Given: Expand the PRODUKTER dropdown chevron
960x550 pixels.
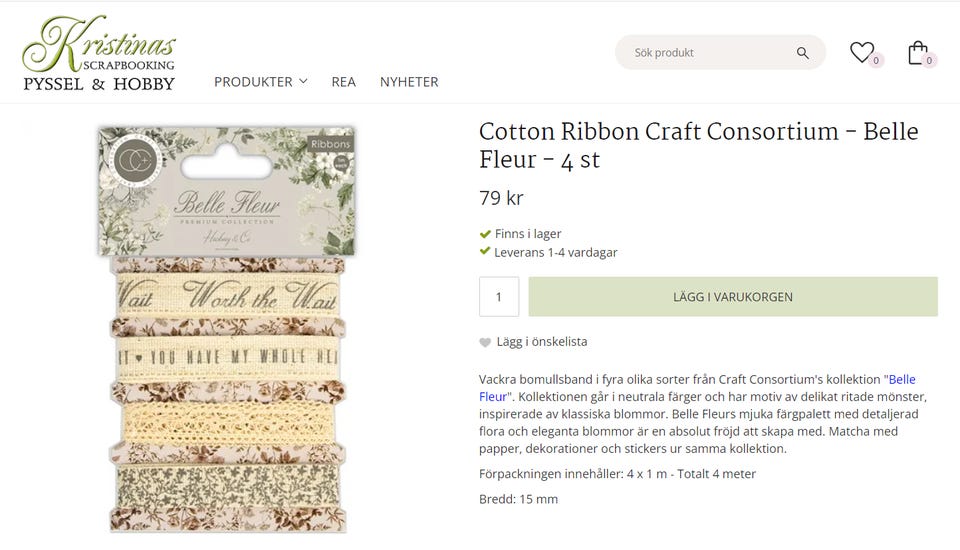Looking at the screenshot, I should coord(303,82).
